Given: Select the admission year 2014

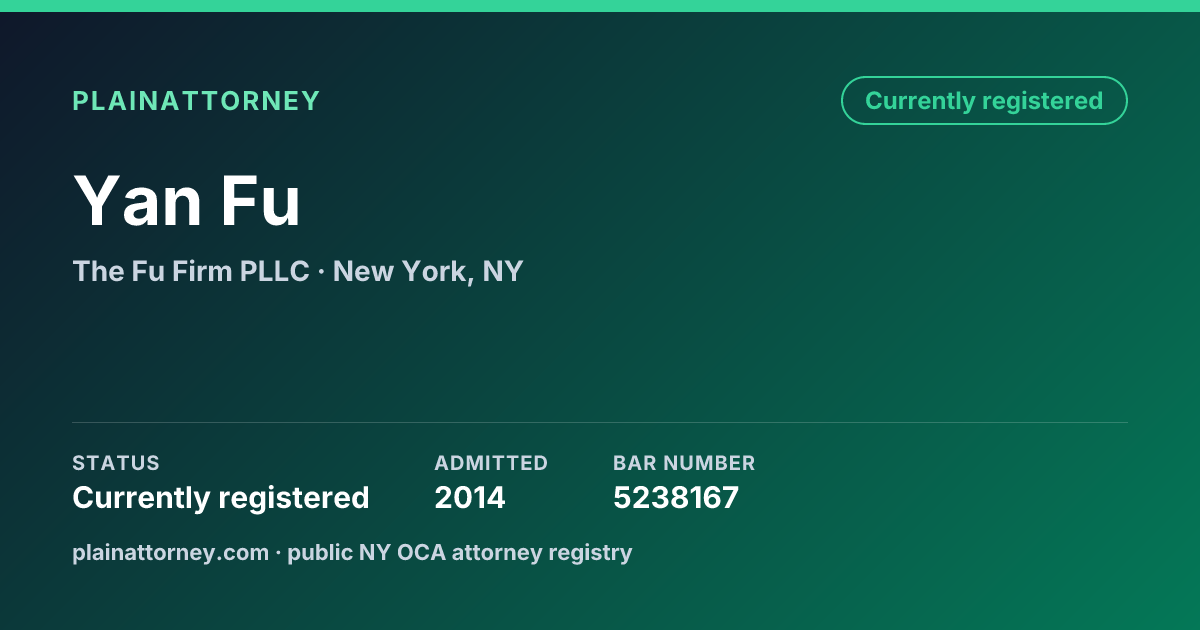Looking at the screenshot, I should pyautogui.click(x=470, y=497).
